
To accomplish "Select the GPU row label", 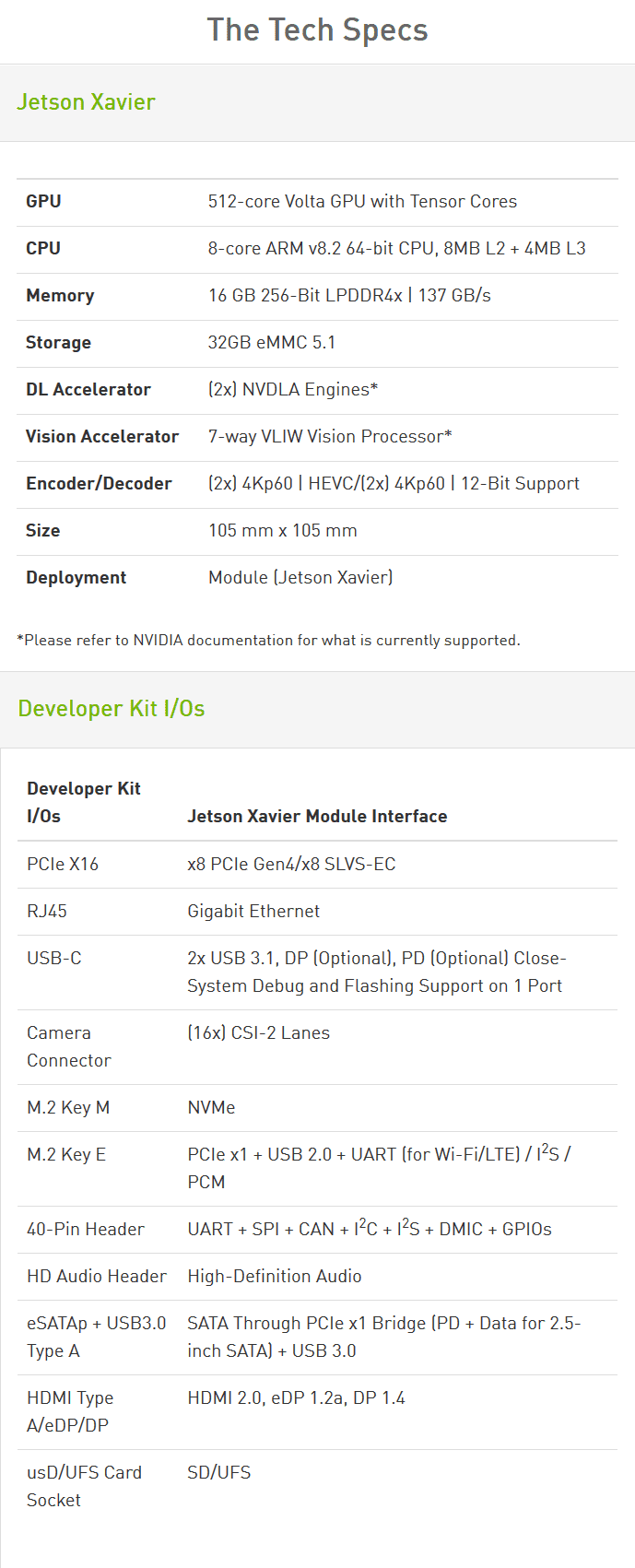I will [43, 202].
